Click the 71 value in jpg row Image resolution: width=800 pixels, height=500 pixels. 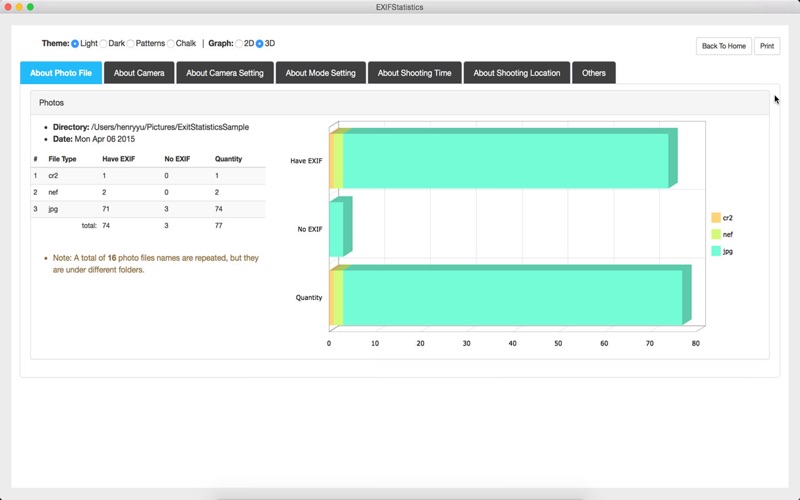(x=106, y=209)
